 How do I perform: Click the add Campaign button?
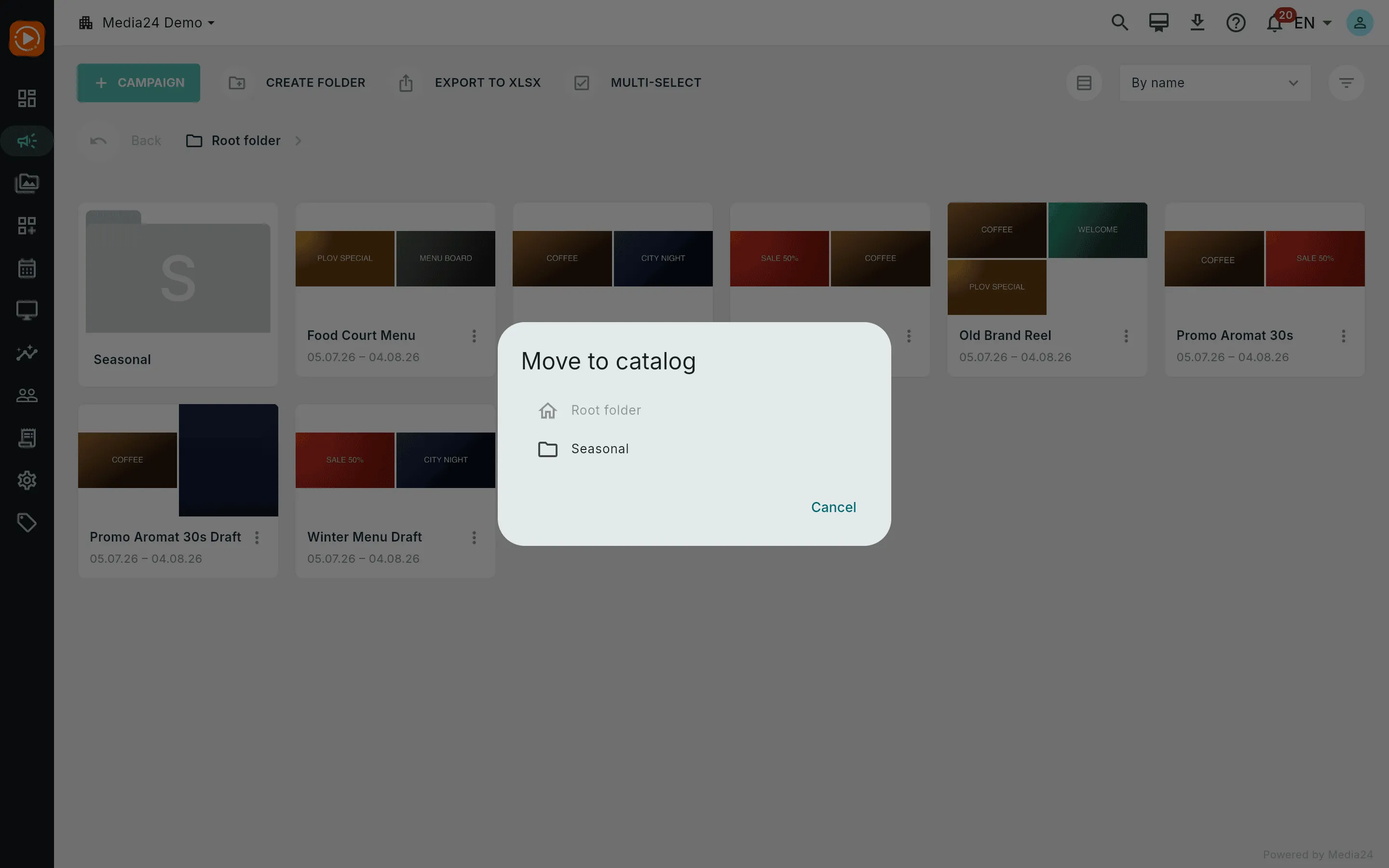click(x=138, y=82)
